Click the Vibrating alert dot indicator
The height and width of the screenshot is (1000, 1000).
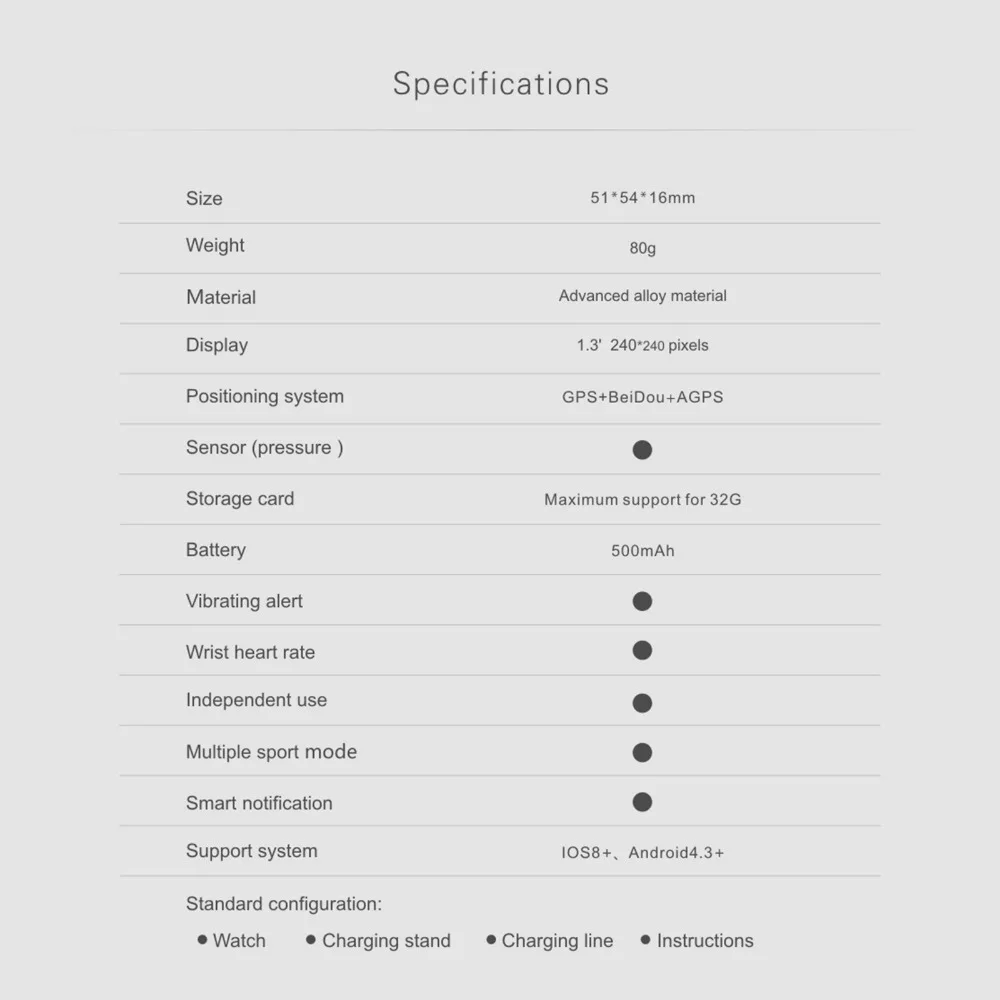642,601
